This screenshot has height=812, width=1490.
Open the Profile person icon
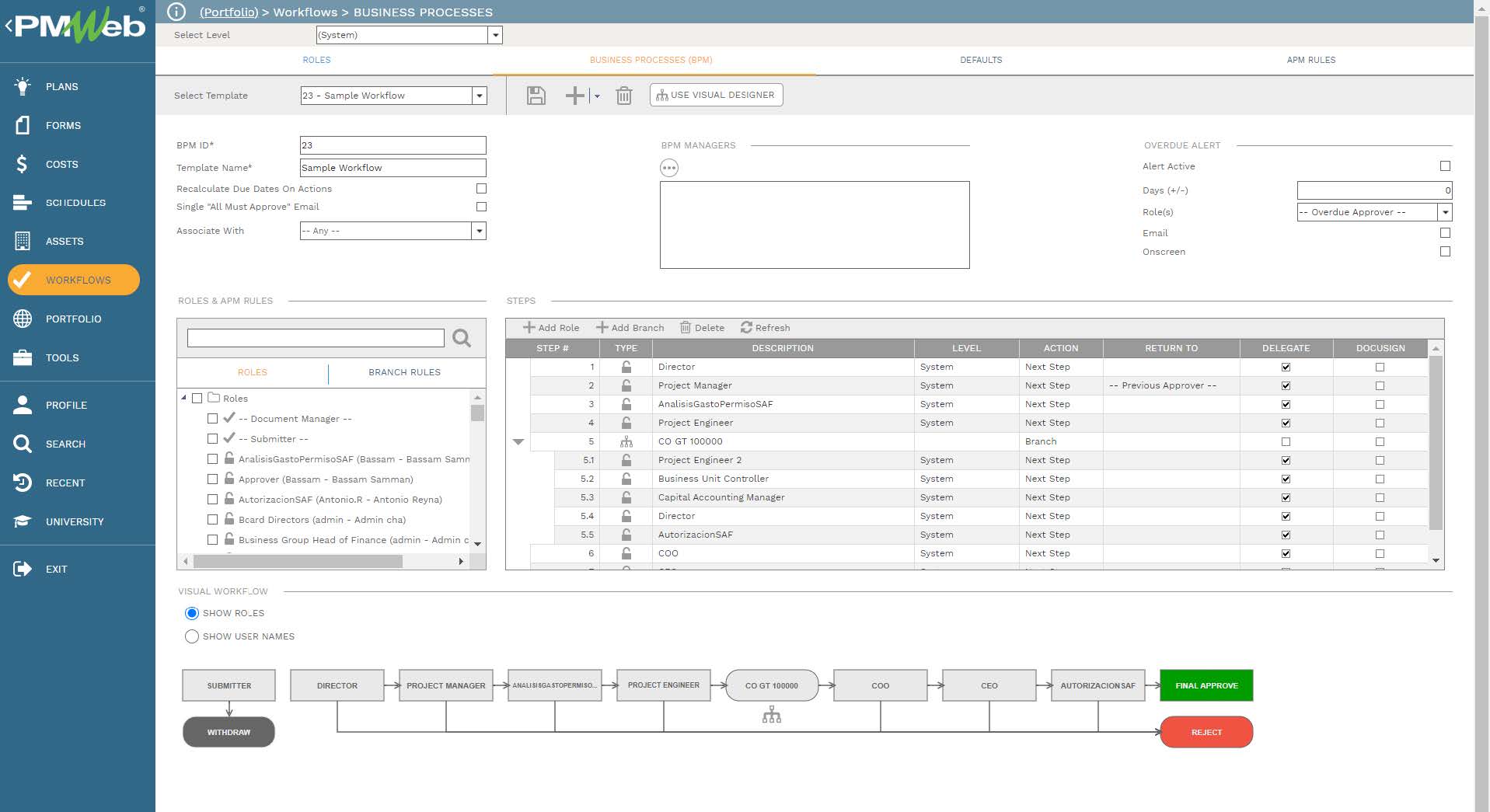[23, 405]
